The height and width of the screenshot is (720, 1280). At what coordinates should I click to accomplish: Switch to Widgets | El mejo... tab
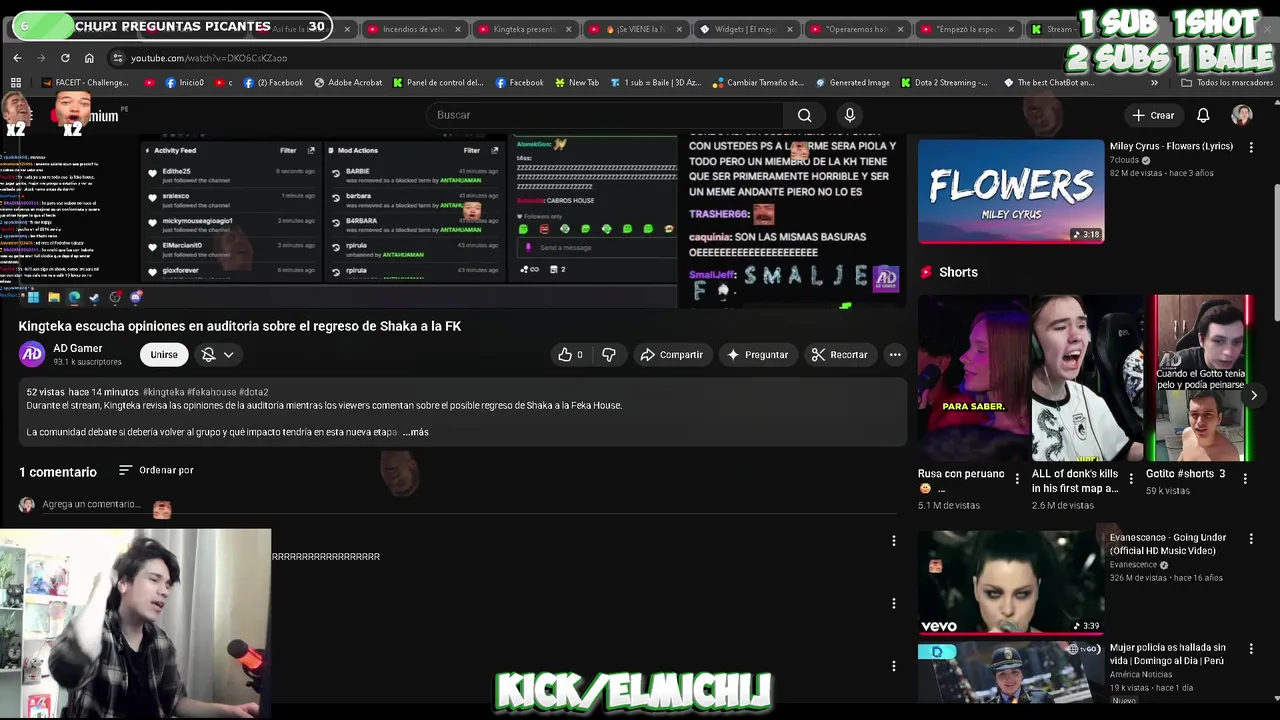coord(745,29)
